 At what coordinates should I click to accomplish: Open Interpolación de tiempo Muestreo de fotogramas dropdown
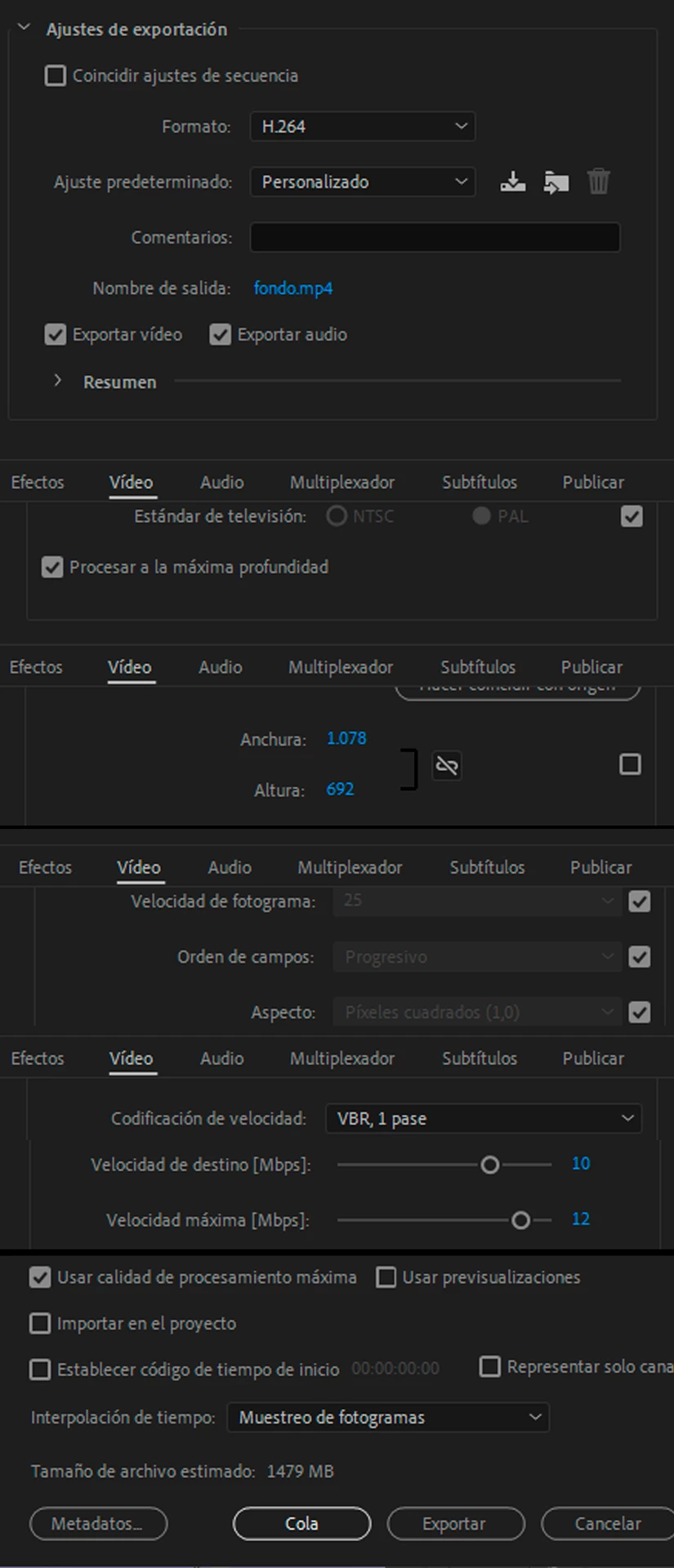click(388, 1417)
